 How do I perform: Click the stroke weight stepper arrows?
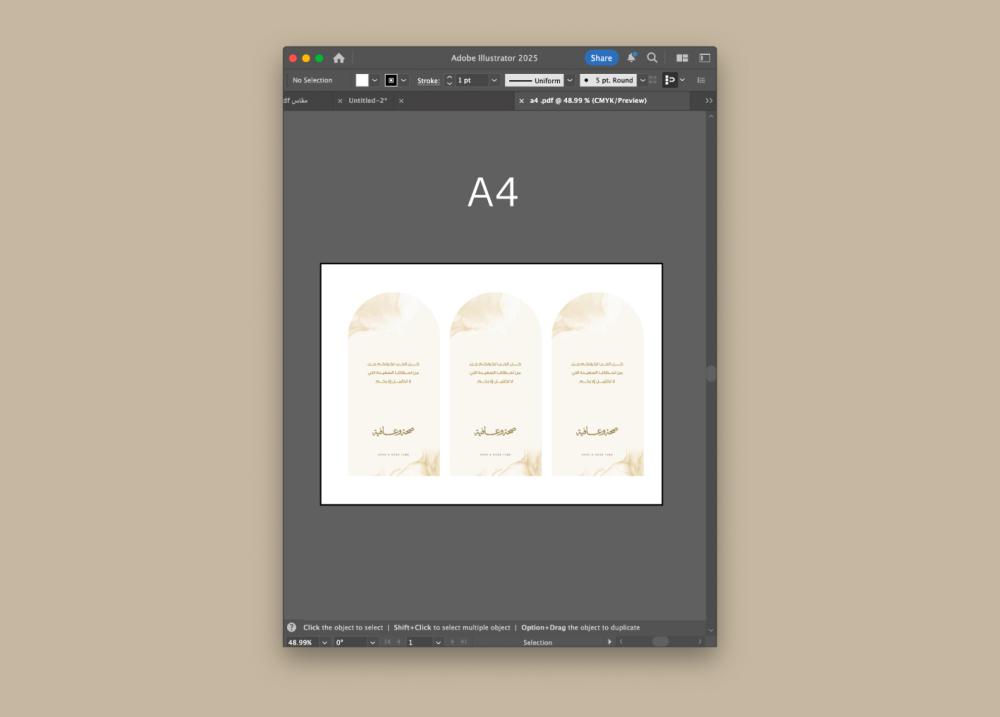click(x=449, y=80)
